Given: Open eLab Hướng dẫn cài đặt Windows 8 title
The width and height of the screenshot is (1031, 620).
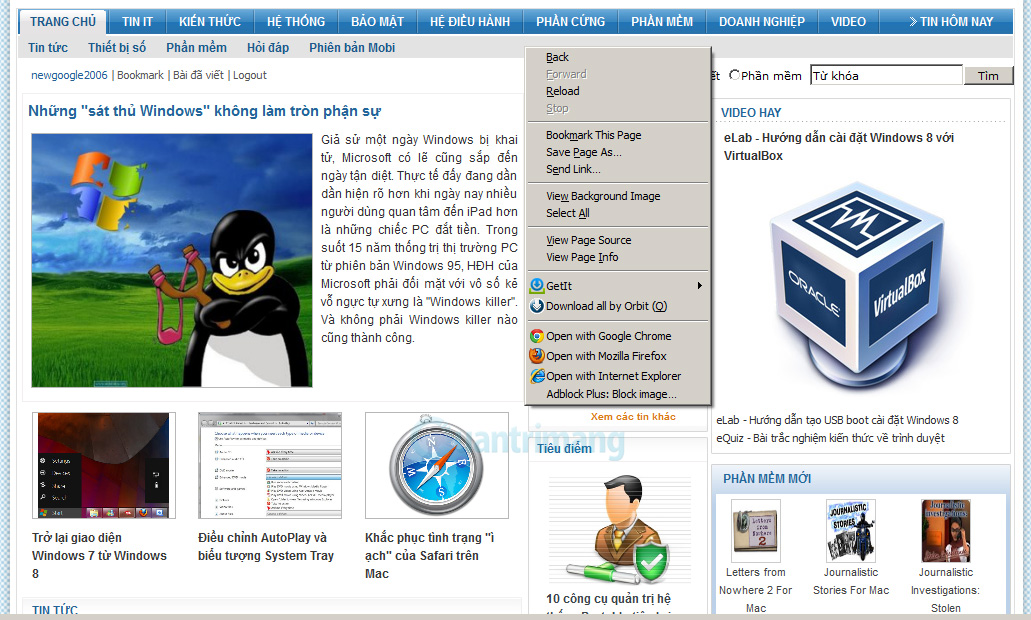Looking at the screenshot, I should 839,147.
